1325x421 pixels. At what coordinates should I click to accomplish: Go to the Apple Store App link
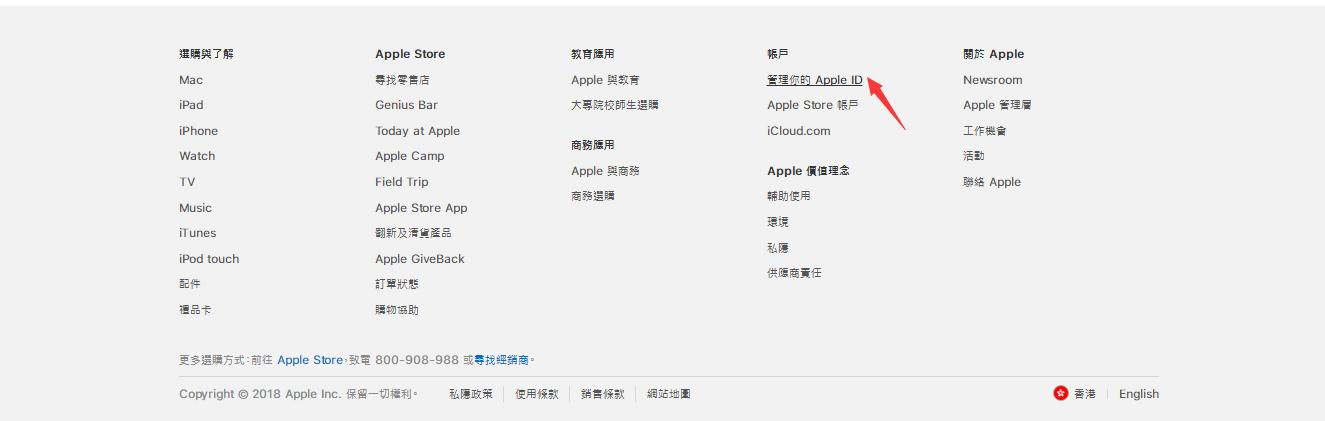(x=421, y=208)
